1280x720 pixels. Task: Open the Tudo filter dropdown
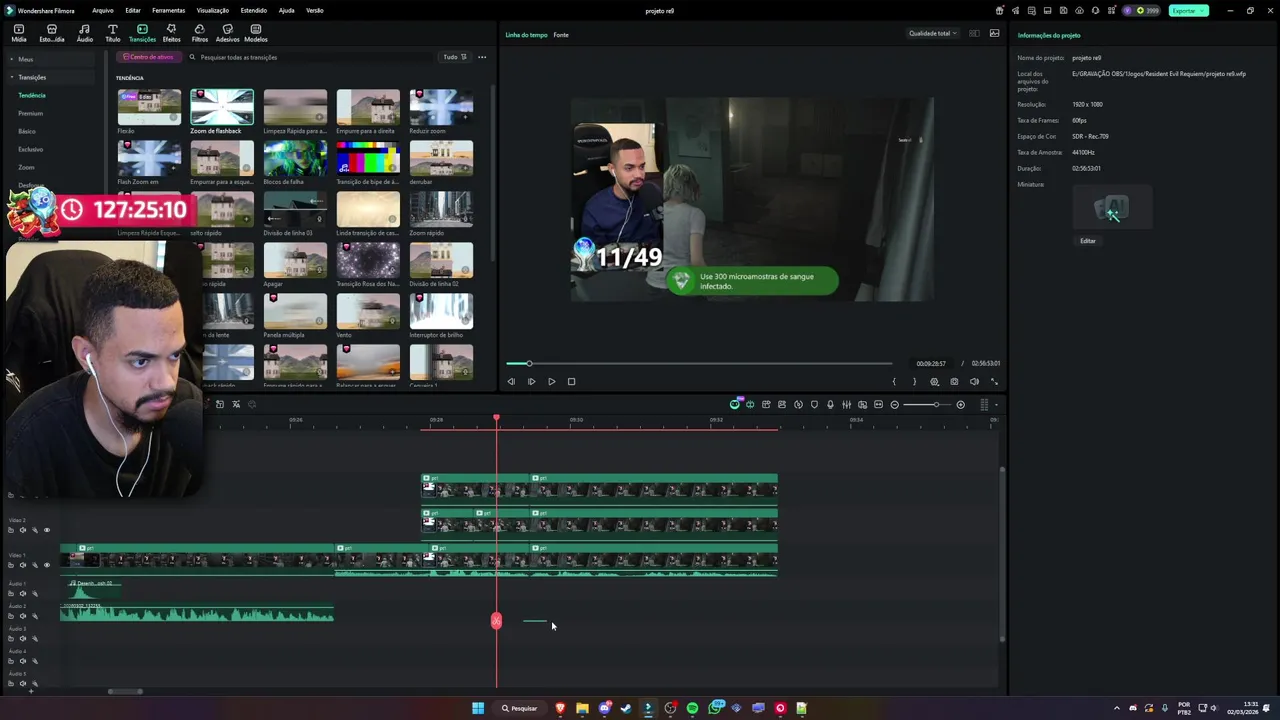coord(455,57)
